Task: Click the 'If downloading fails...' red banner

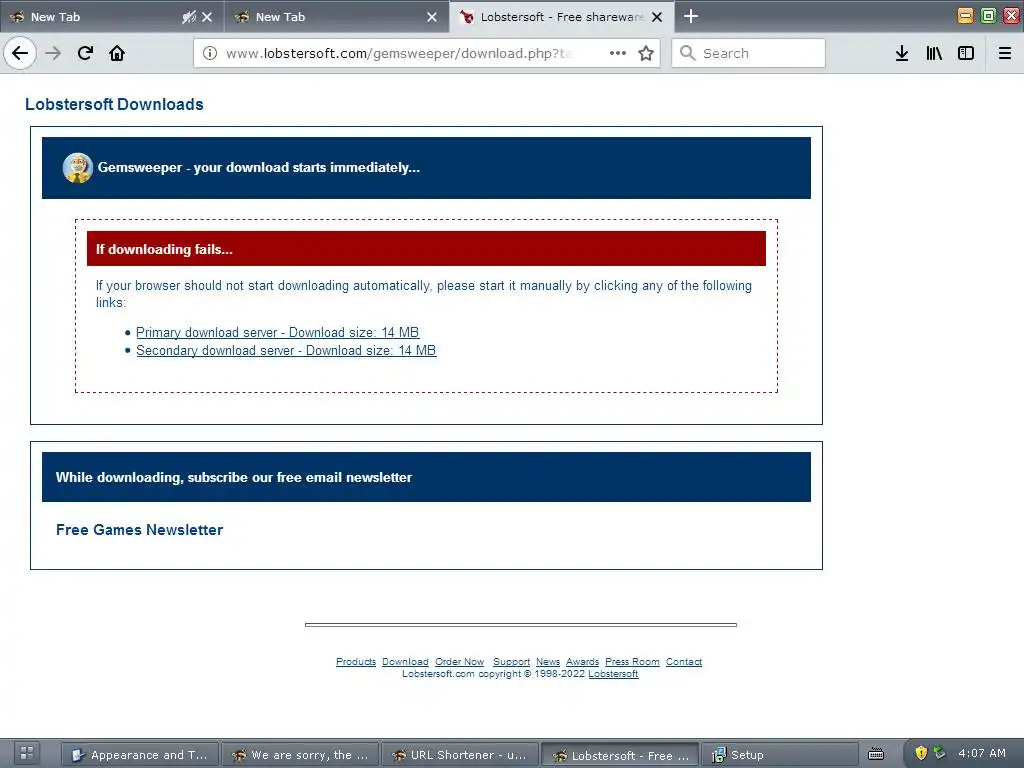Action: pyautogui.click(x=426, y=249)
